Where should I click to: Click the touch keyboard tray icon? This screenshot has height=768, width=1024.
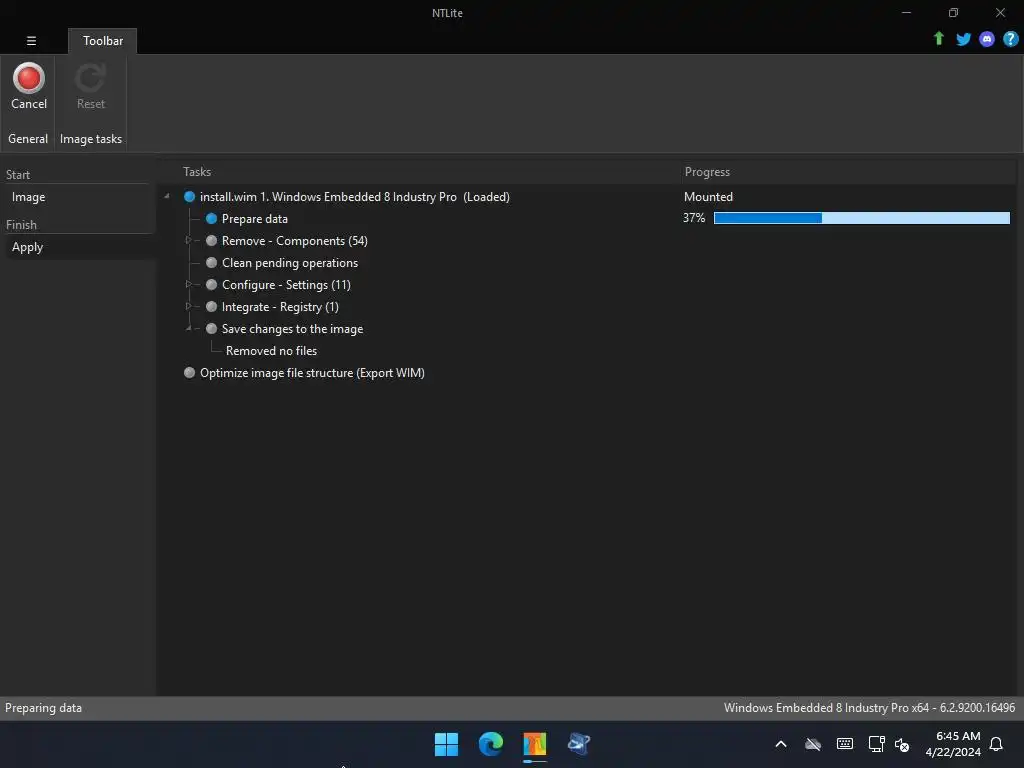pyautogui.click(x=844, y=744)
